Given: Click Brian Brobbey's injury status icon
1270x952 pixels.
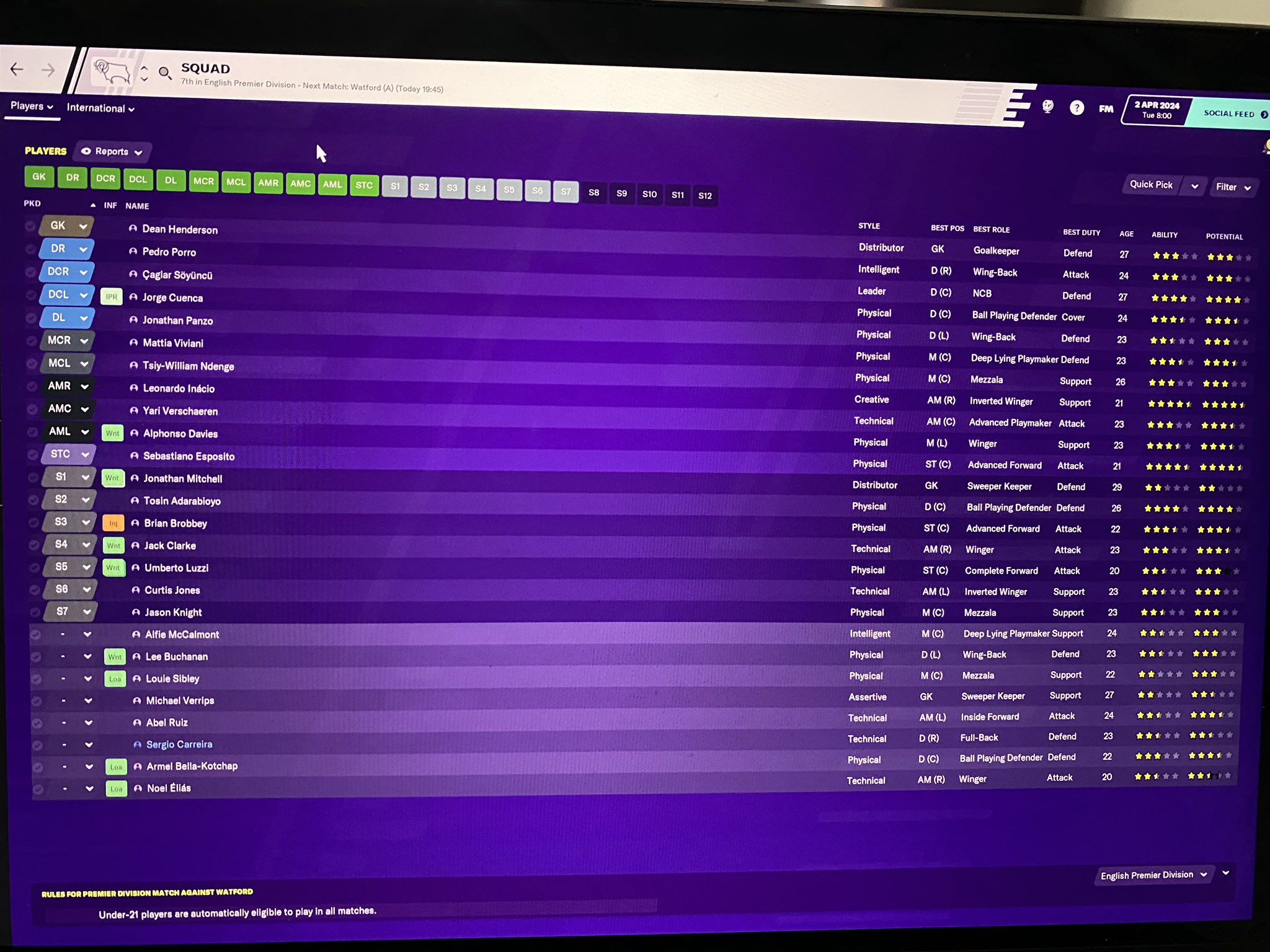Looking at the screenshot, I should [x=113, y=523].
